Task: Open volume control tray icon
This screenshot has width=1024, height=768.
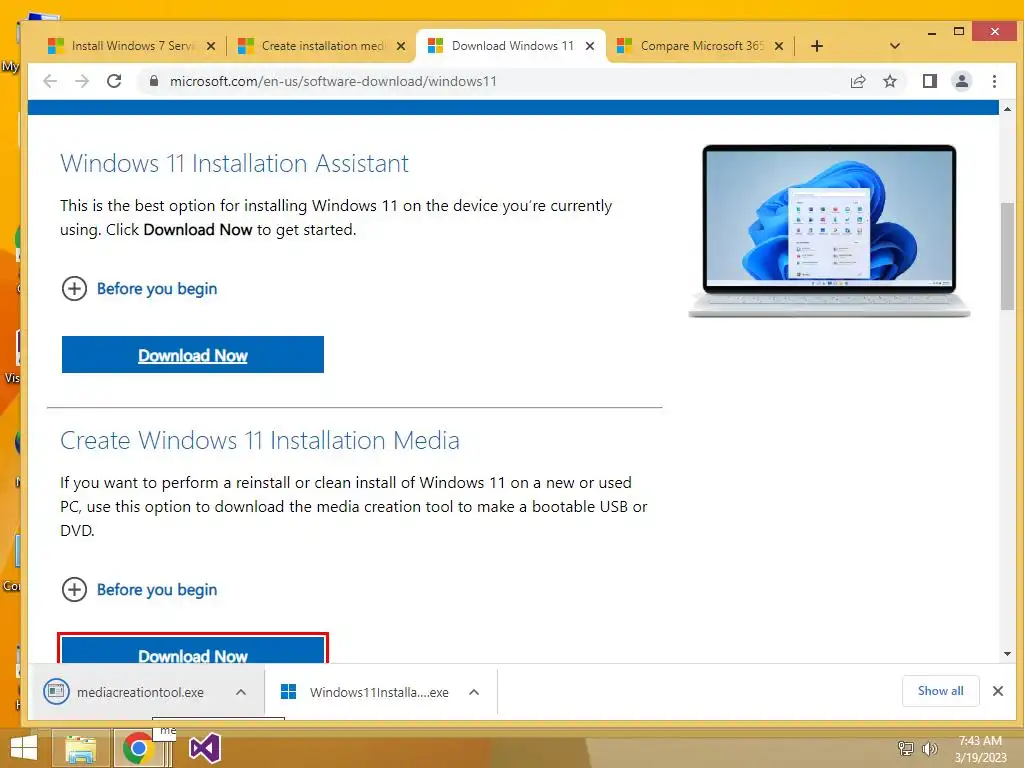Action: (x=929, y=748)
